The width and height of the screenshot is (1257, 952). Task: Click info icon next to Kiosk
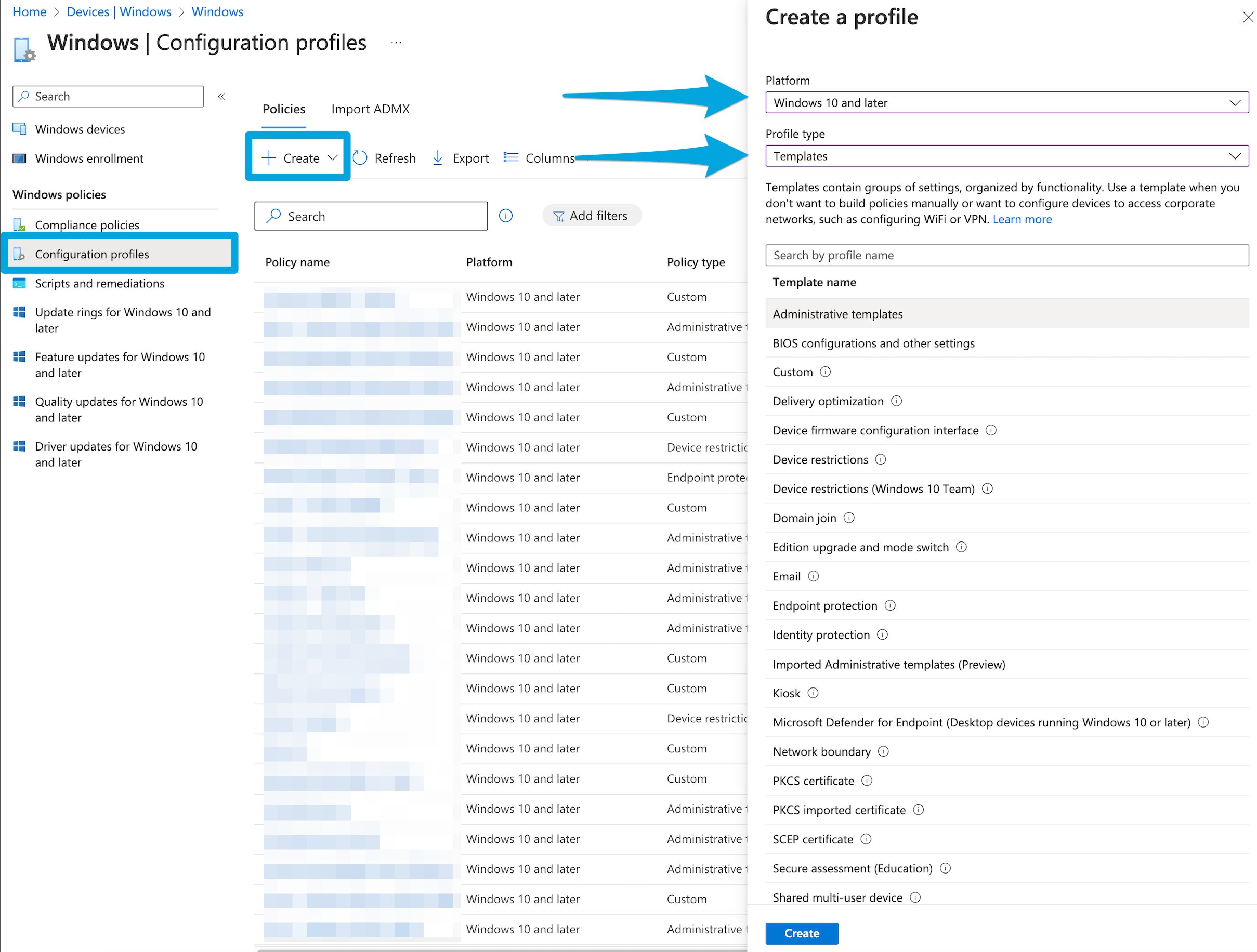[x=813, y=693]
